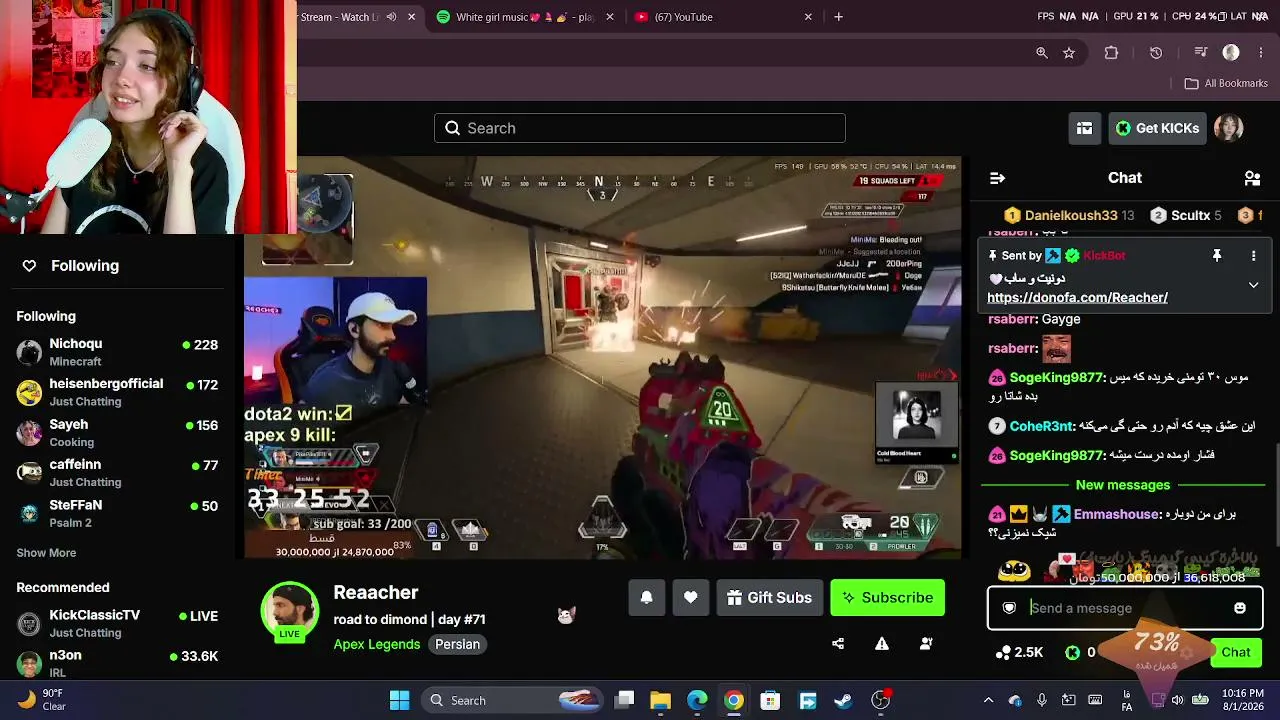1280x720 pixels.
Task: Share the stream via share icon
Action: tap(838, 644)
